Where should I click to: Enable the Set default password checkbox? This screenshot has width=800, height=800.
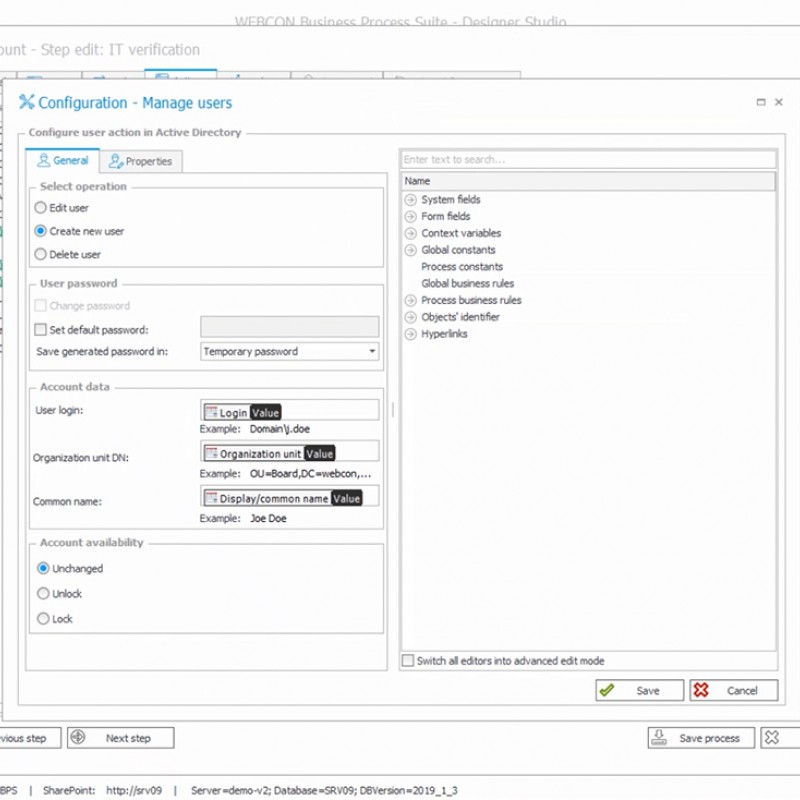(x=41, y=329)
